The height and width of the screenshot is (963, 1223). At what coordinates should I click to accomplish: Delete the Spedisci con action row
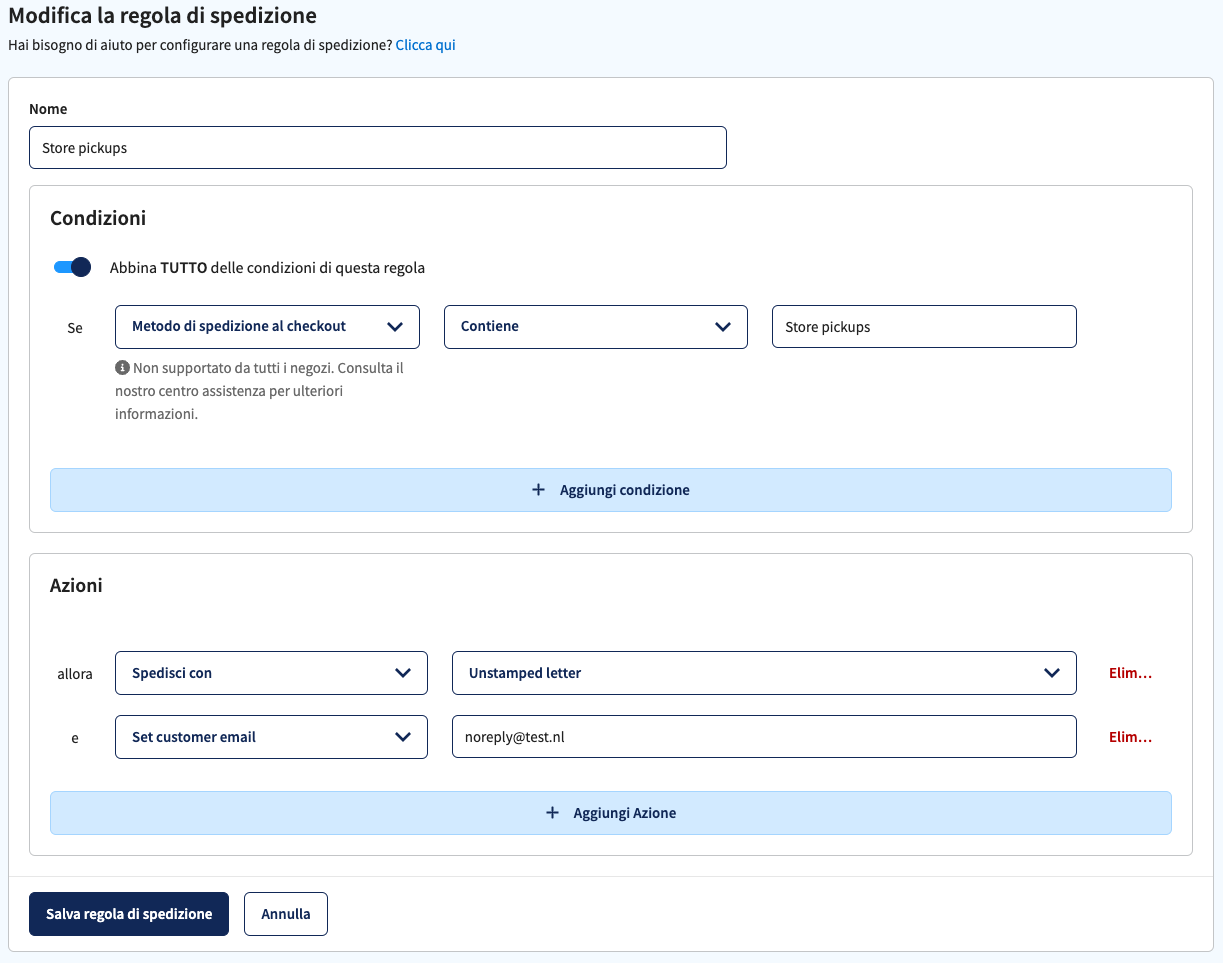[1131, 673]
